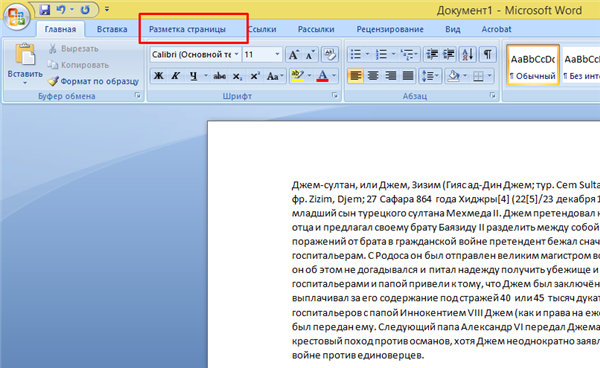The height and width of the screenshot is (368, 600).
Task: Apply the red font color swatch
Action: coord(323,76)
